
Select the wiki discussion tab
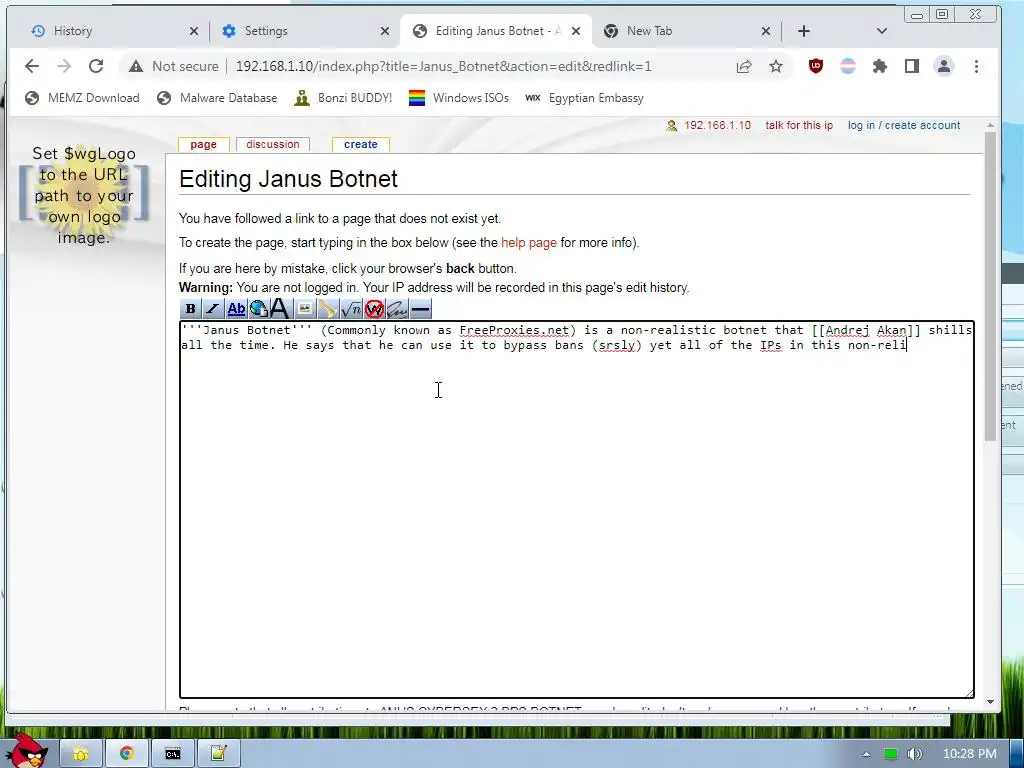[273, 144]
